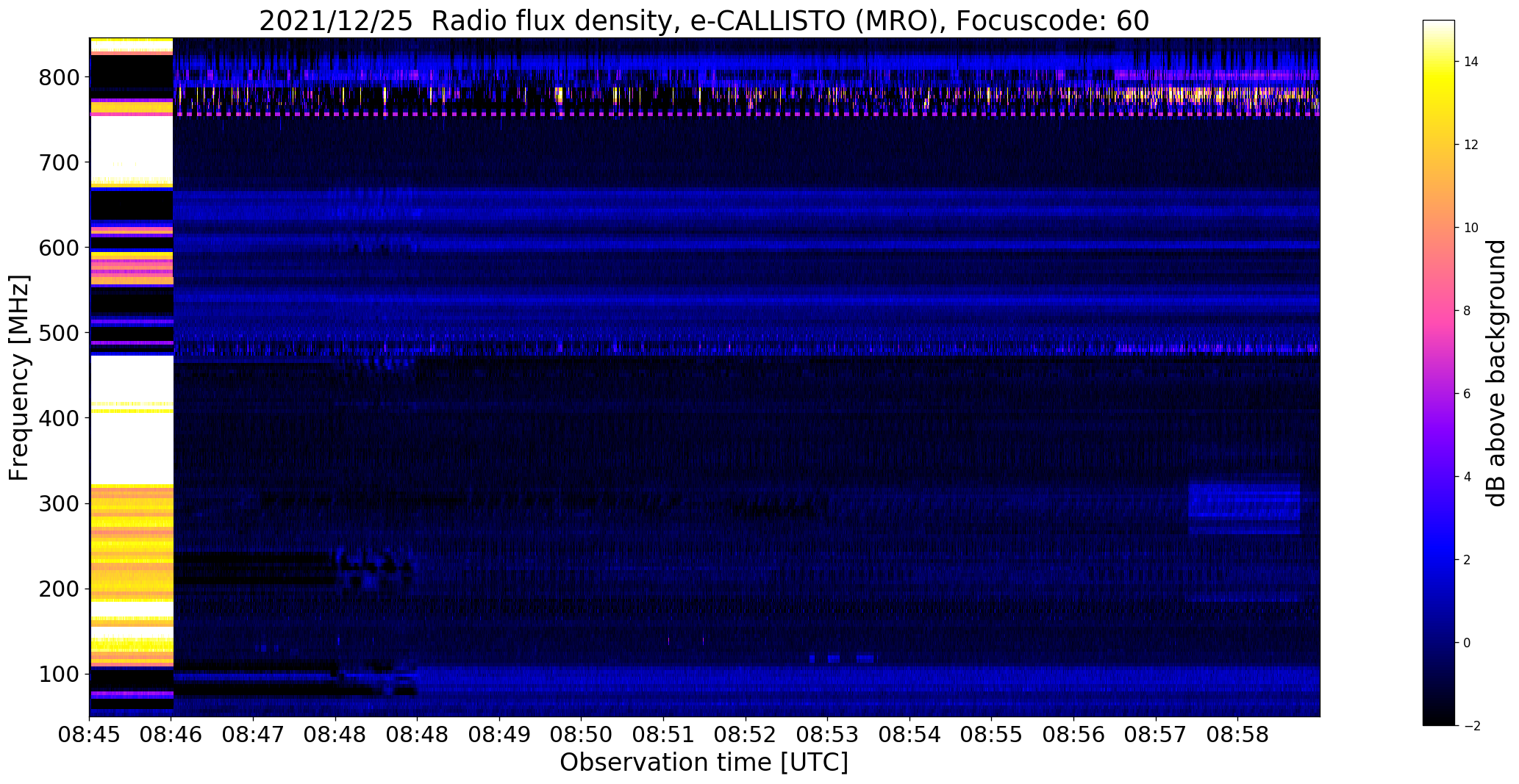This screenshot has height=784, width=1519.
Task: Click the 08:45 time tick label
Action: [90, 736]
